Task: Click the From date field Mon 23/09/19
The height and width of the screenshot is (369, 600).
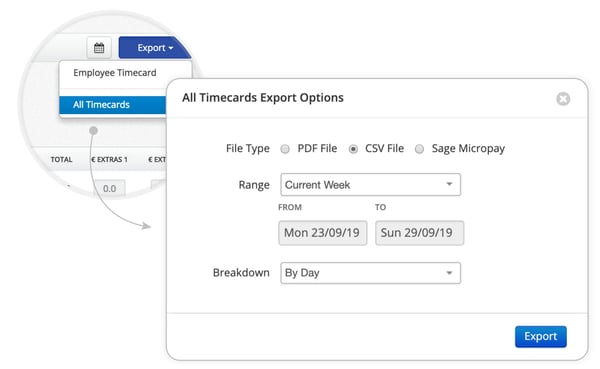Action: pos(323,233)
